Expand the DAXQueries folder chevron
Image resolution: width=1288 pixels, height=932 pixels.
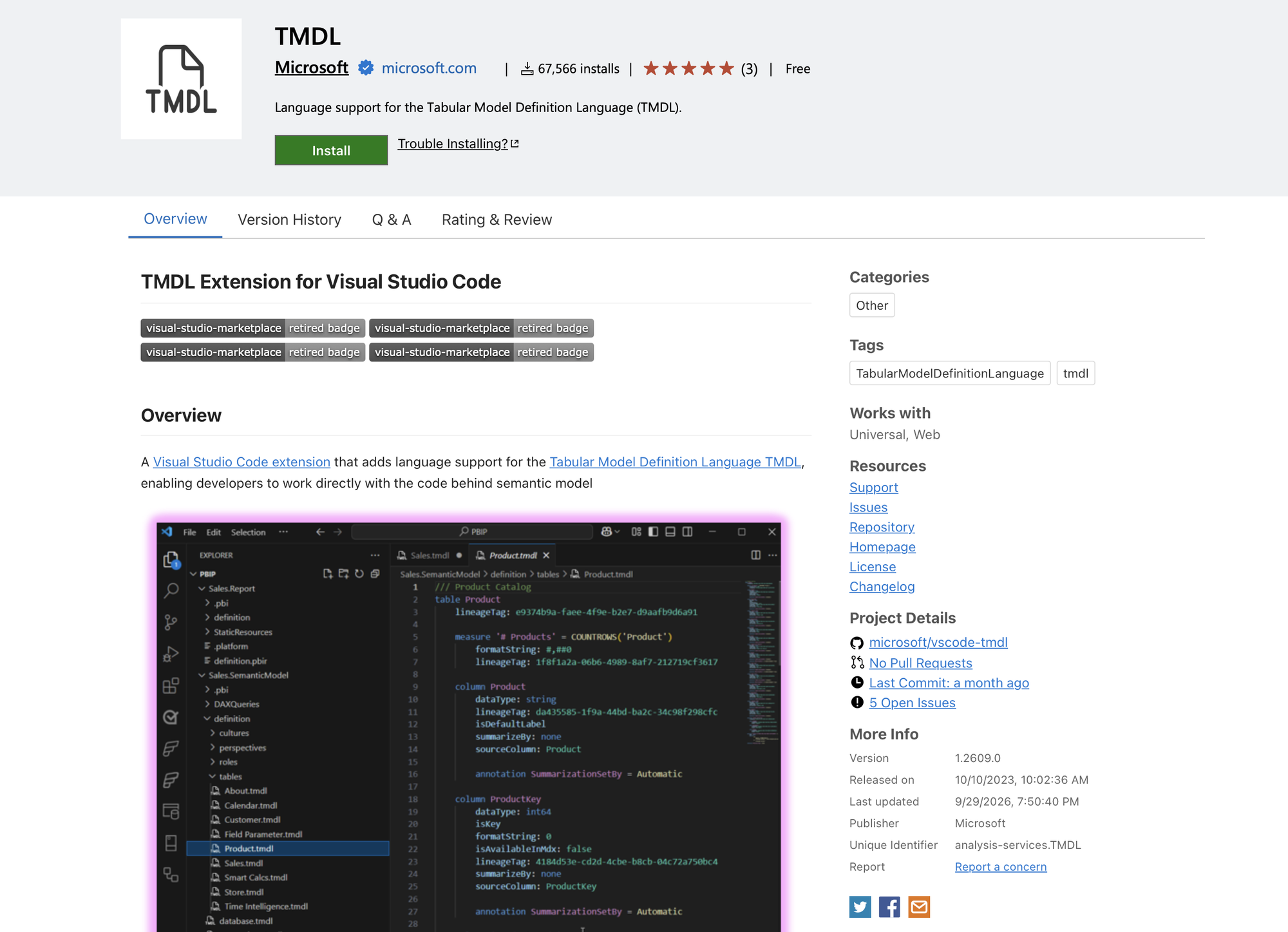[207, 704]
